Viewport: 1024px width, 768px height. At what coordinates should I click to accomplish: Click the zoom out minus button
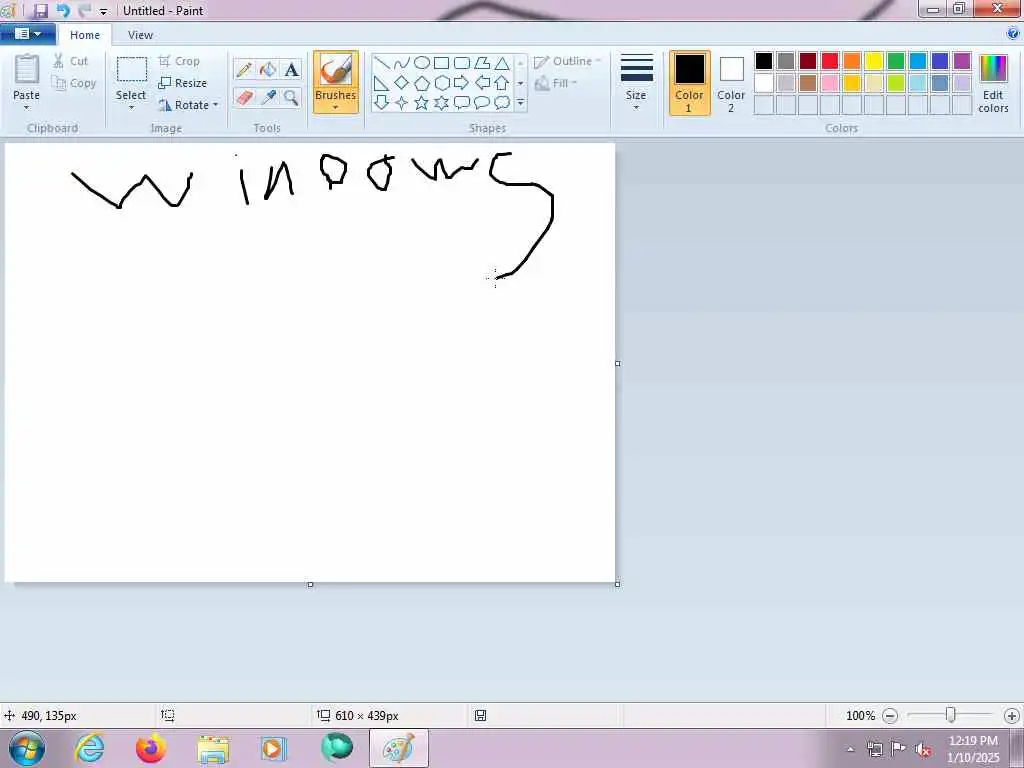pyautogui.click(x=890, y=716)
